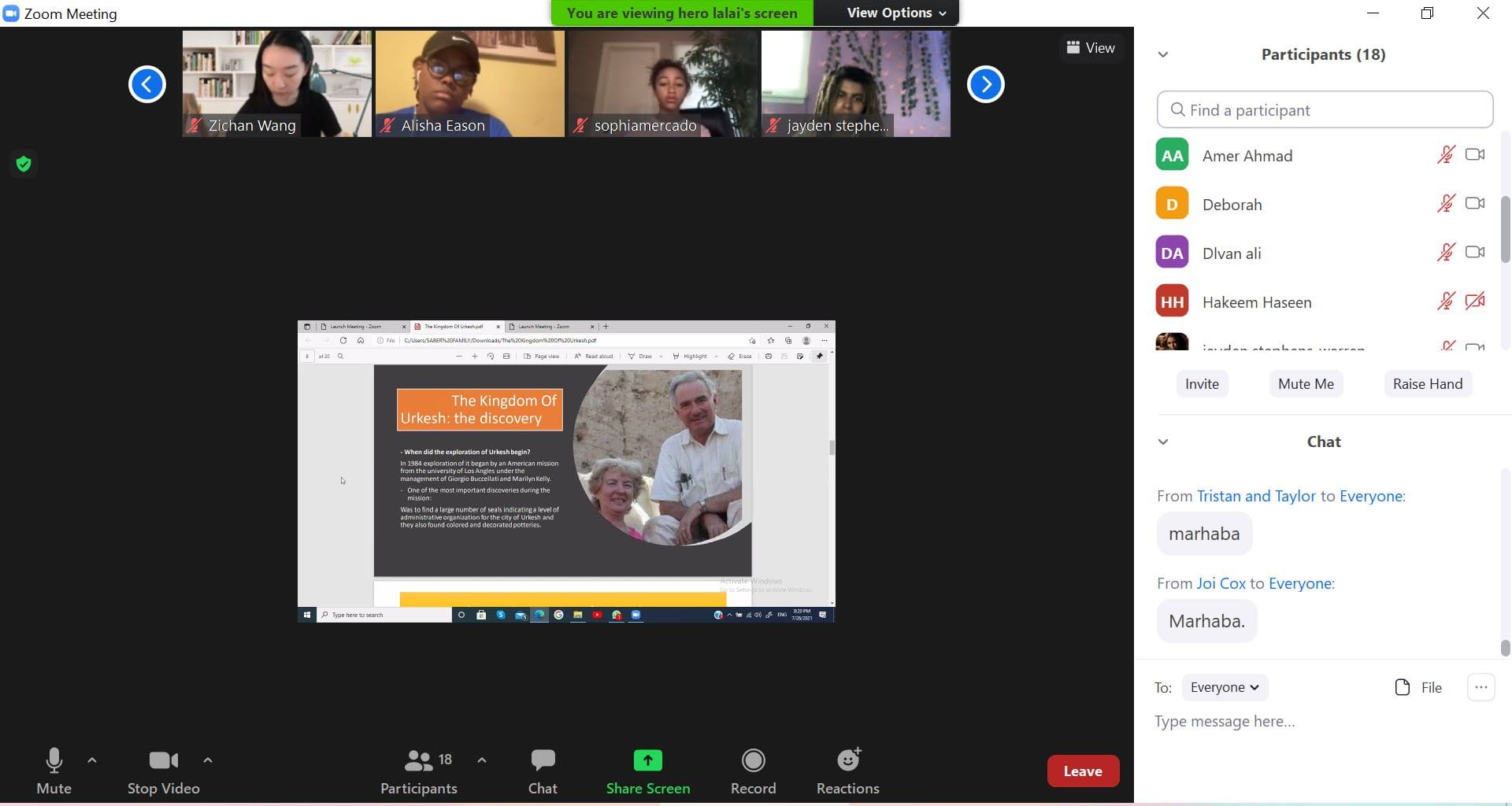Viewport: 1512px width, 806px height.
Task: Click Deborah's muted microphone icon
Action: [1446, 204]
